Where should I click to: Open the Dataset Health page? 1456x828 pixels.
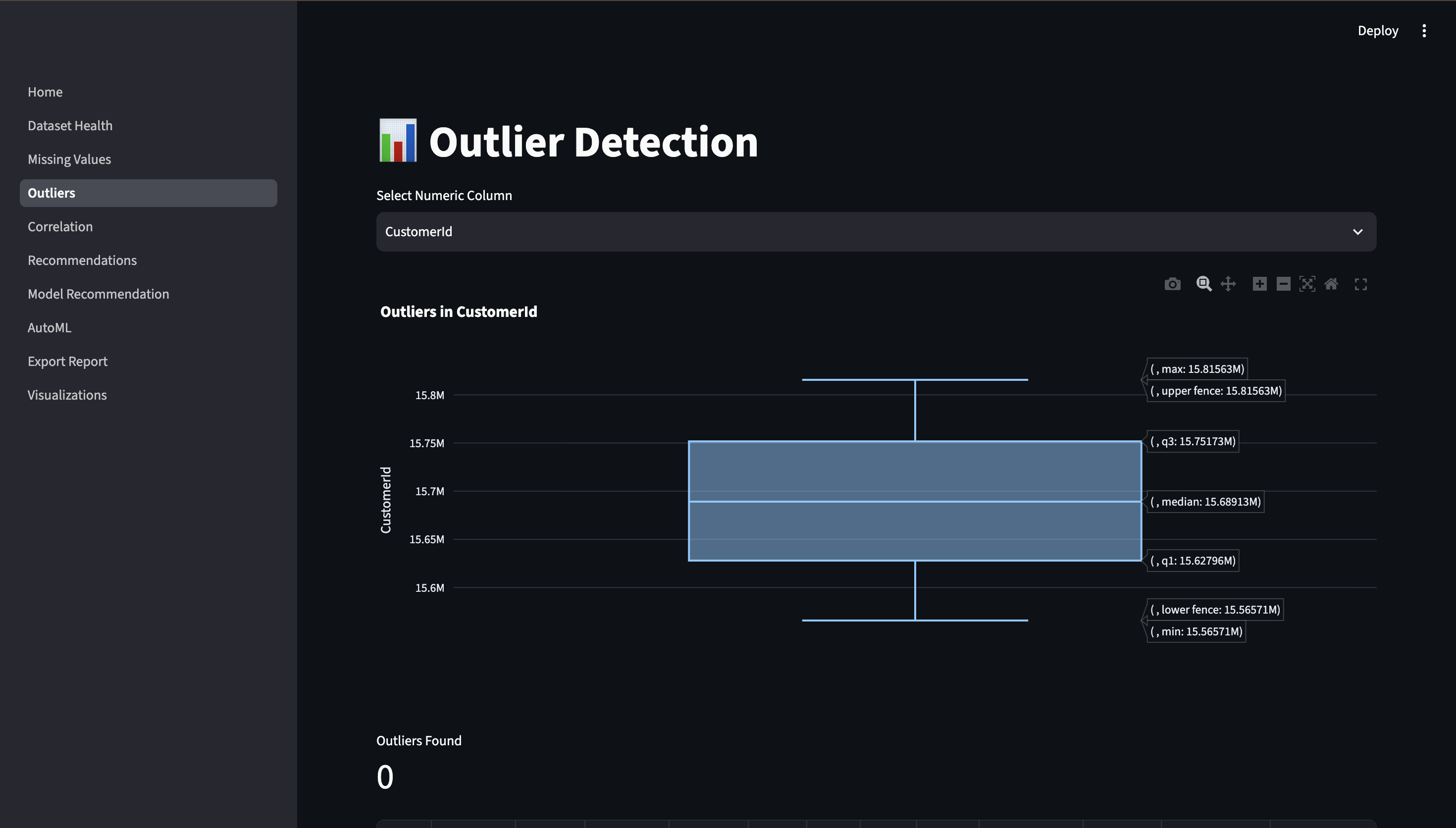coord(70,126)
